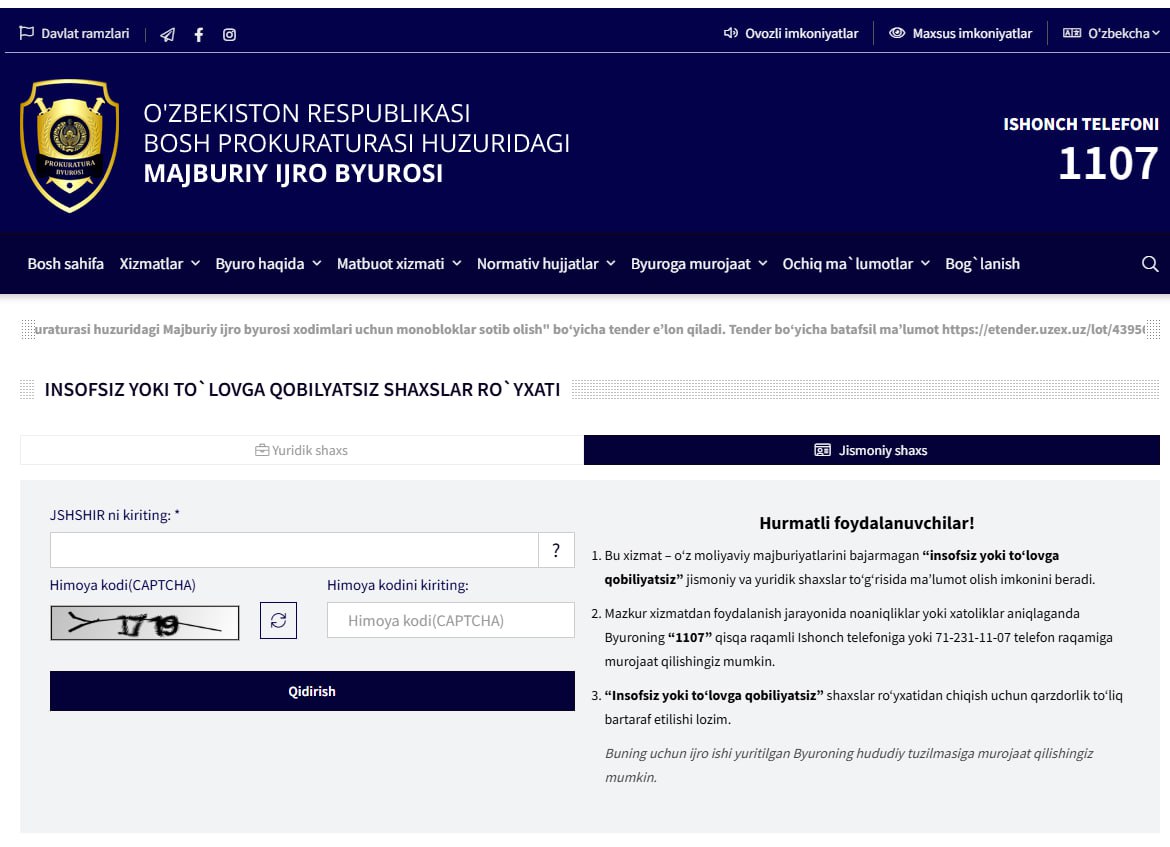Image resolution: width=1170 pixels, height=847 pixels.
Task: Open Davlat ramzlari flag link
Action: point(75,33)
